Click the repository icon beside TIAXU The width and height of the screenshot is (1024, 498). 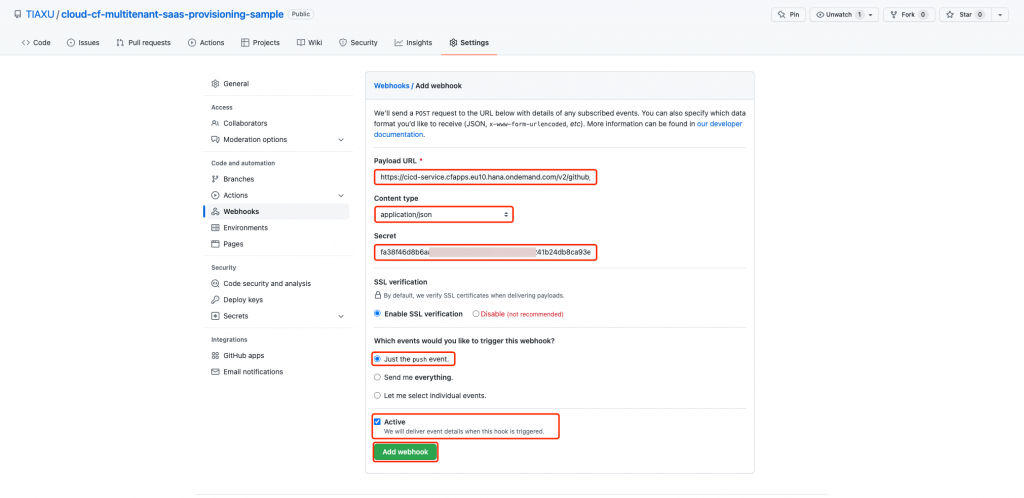point(17,14)
